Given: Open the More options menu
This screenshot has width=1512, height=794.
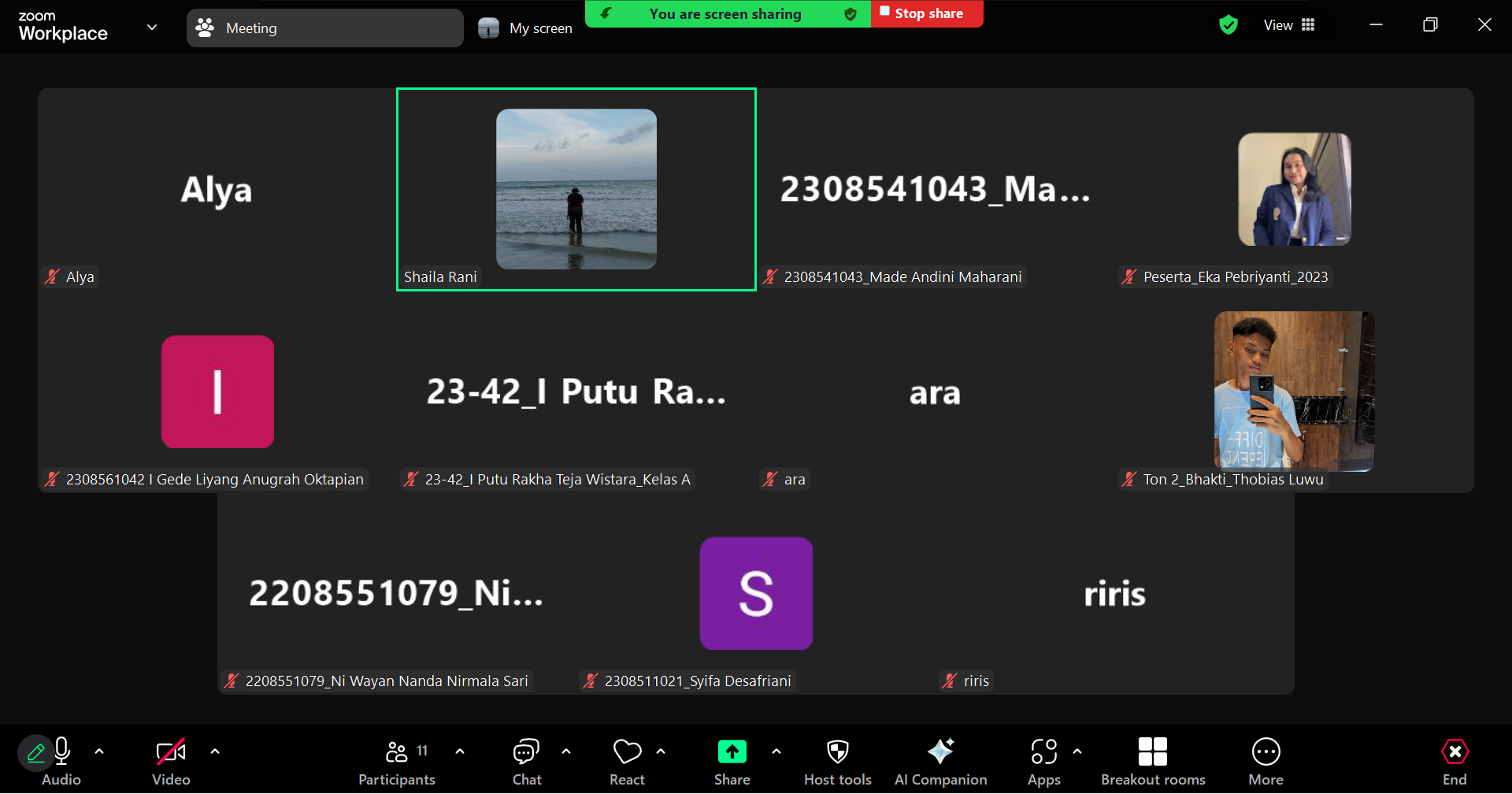Looking at the screenshot, I should point(1266,761).
